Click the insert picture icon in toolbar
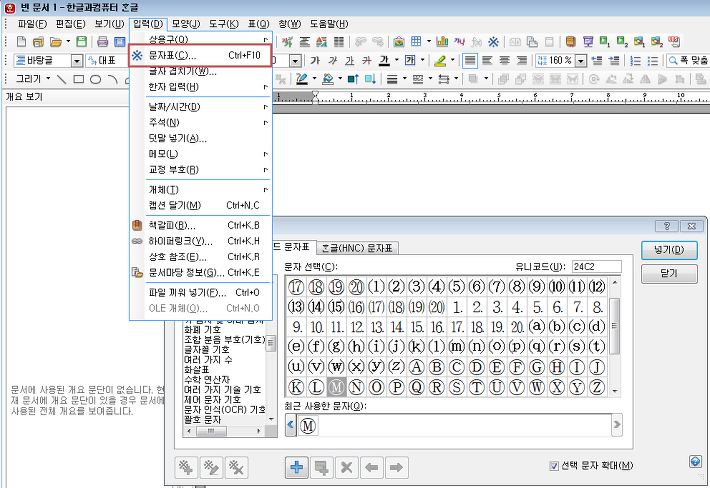The height and width of the screenshot is (488, 710). (398, 42)
